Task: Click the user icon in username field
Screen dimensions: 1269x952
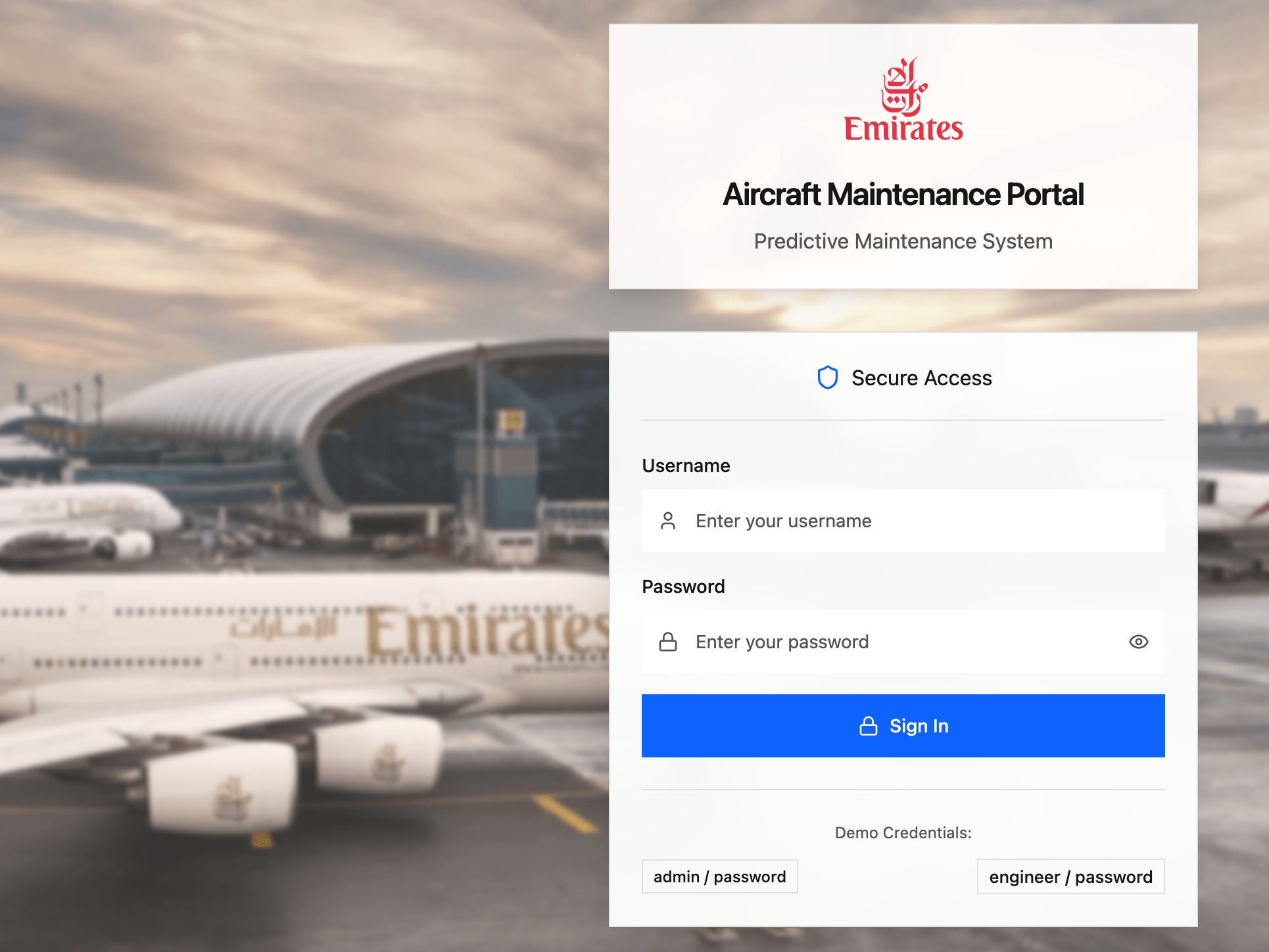Action: tap(668, 521)
